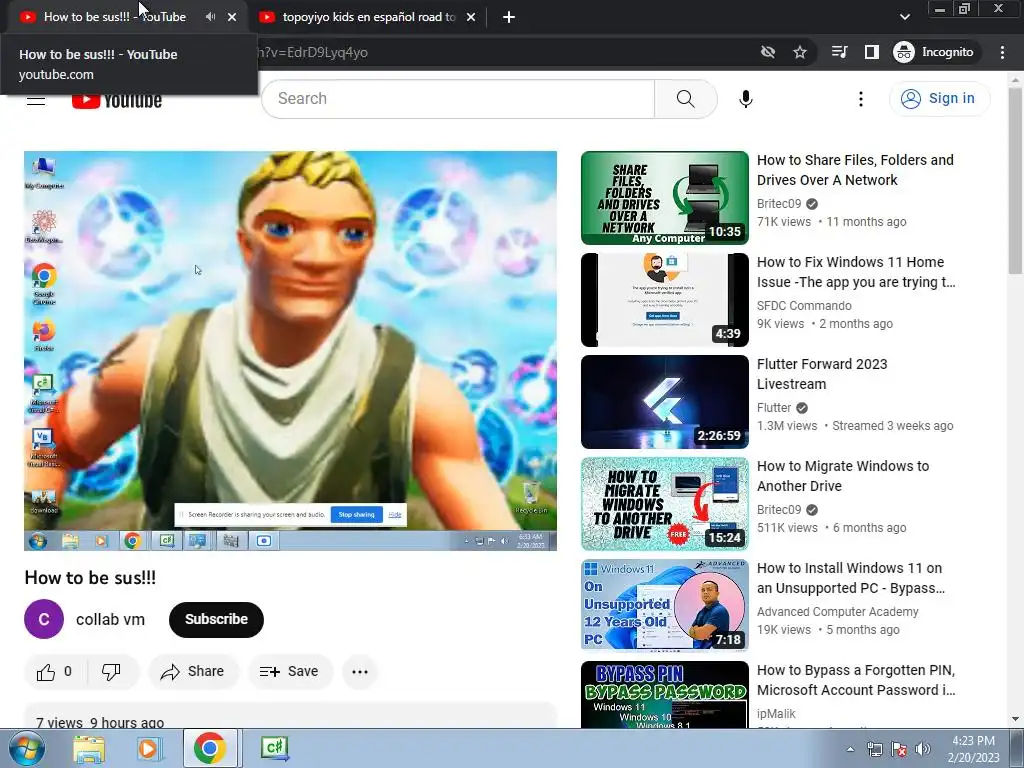Open 'How to Fix Windows 11 Home' title

click(x=856, y=272)
